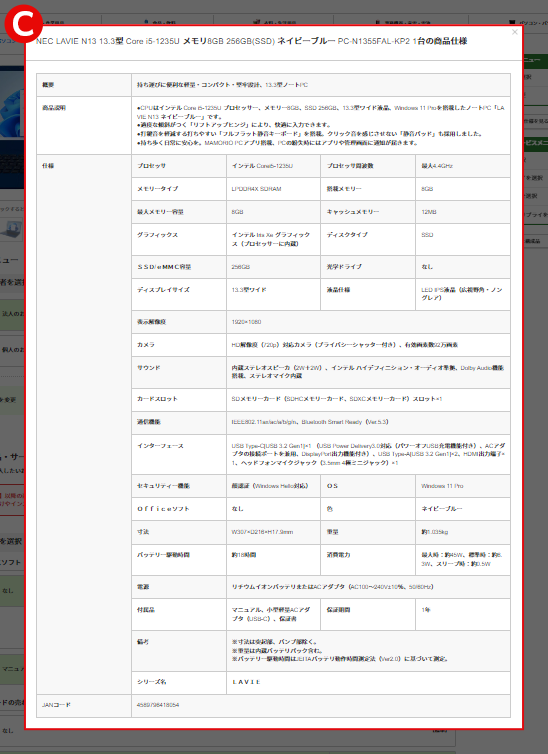Viewport: 548px width, 754px height.
Task: Close the product specification popup with the X
Action: 515,32
